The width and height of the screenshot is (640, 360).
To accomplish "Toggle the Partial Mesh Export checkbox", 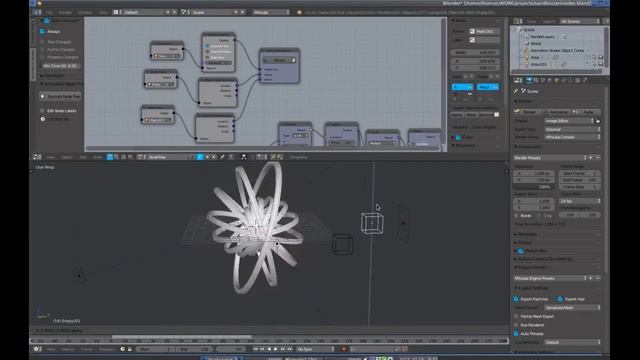I will pos(516,316).
